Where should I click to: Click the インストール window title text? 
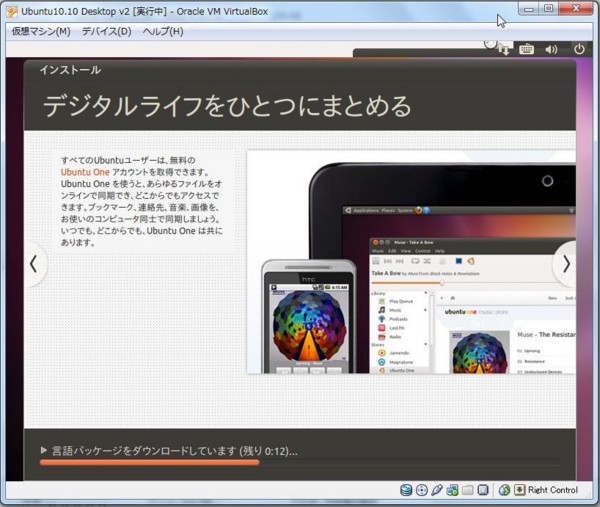click(x=70, y=70)
